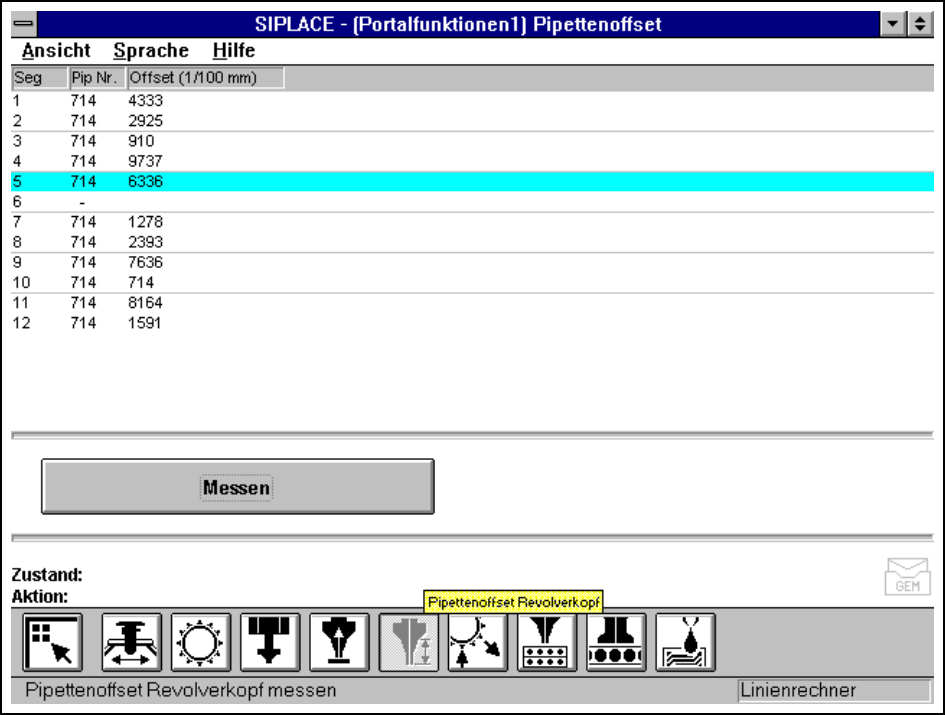Click the Seg column header
Image resolution: width=945 pixels, height=715 pixels.
point(40,78)
